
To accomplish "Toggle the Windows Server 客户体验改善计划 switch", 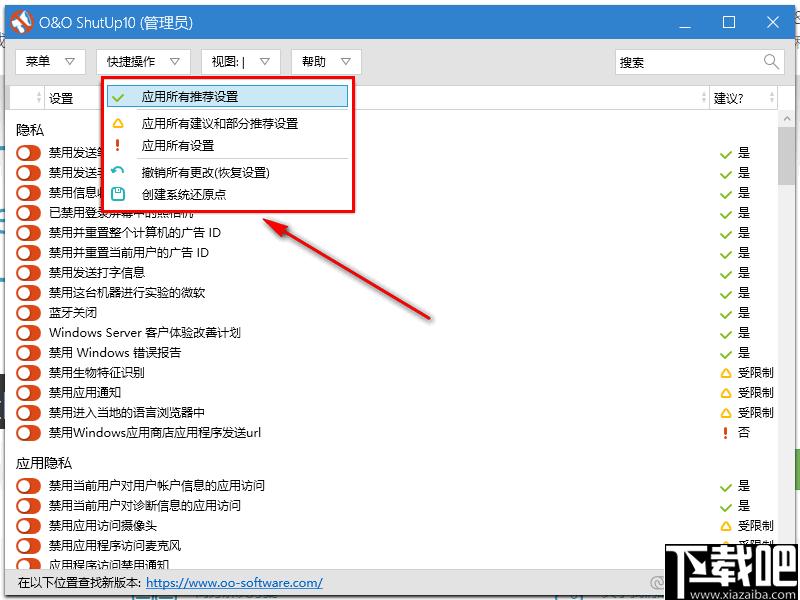I will point(28,333).
